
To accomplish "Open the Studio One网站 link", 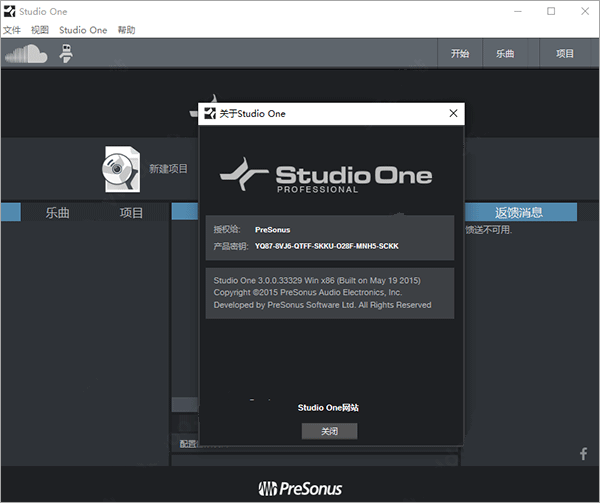I will (328, 408).
